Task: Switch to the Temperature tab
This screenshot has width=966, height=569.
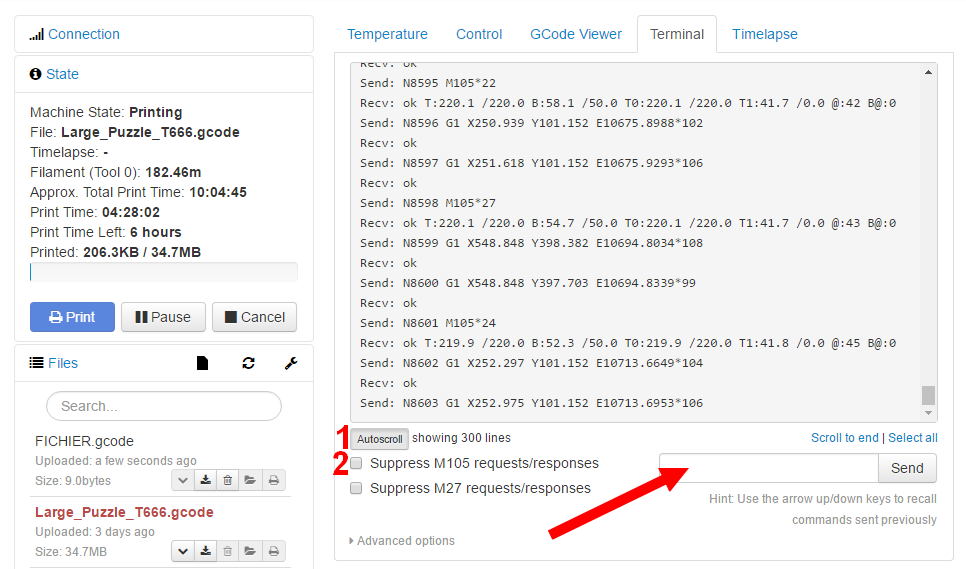Action: [387, 34]
